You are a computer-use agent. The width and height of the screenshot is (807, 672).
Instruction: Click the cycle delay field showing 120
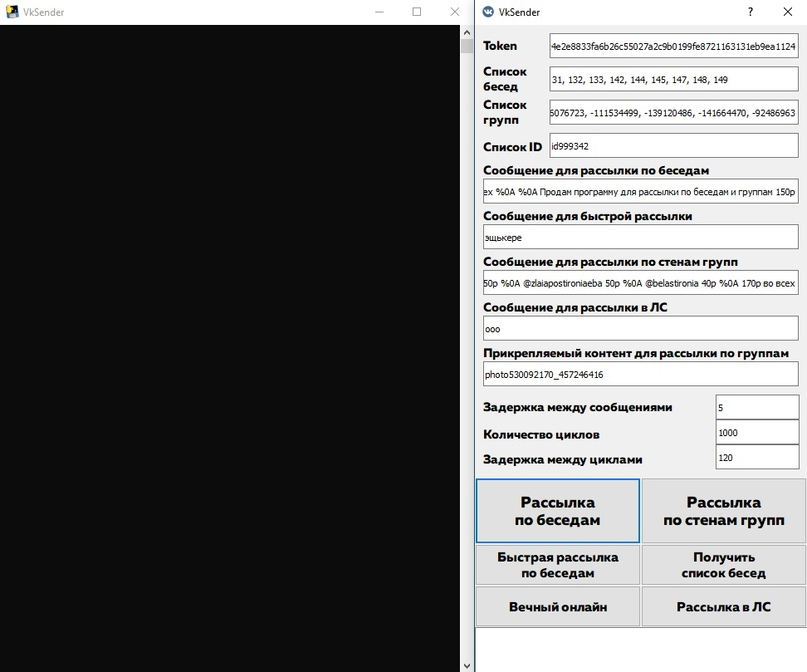(x=757, y=457)
